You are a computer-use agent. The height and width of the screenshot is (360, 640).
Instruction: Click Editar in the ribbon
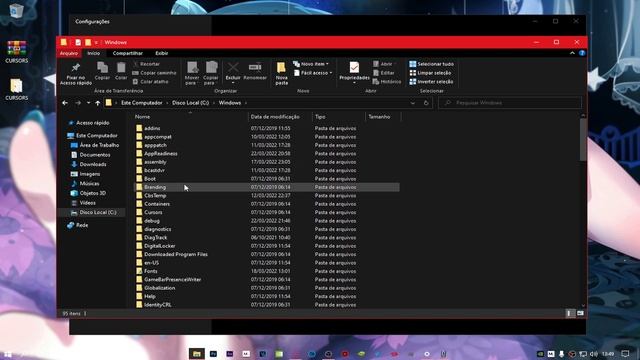click(x=384, y=73)
